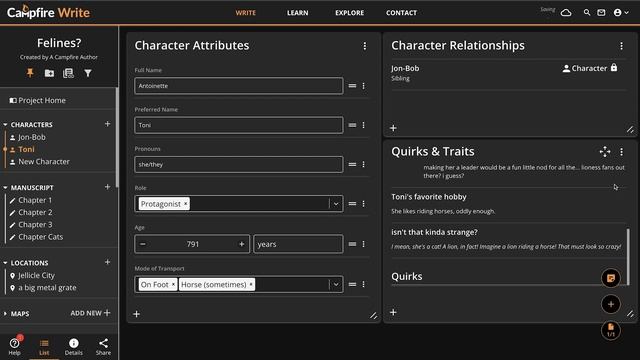Select Jon-Bob in characters list
The image size is (640, 360).
tap(32, 137)
